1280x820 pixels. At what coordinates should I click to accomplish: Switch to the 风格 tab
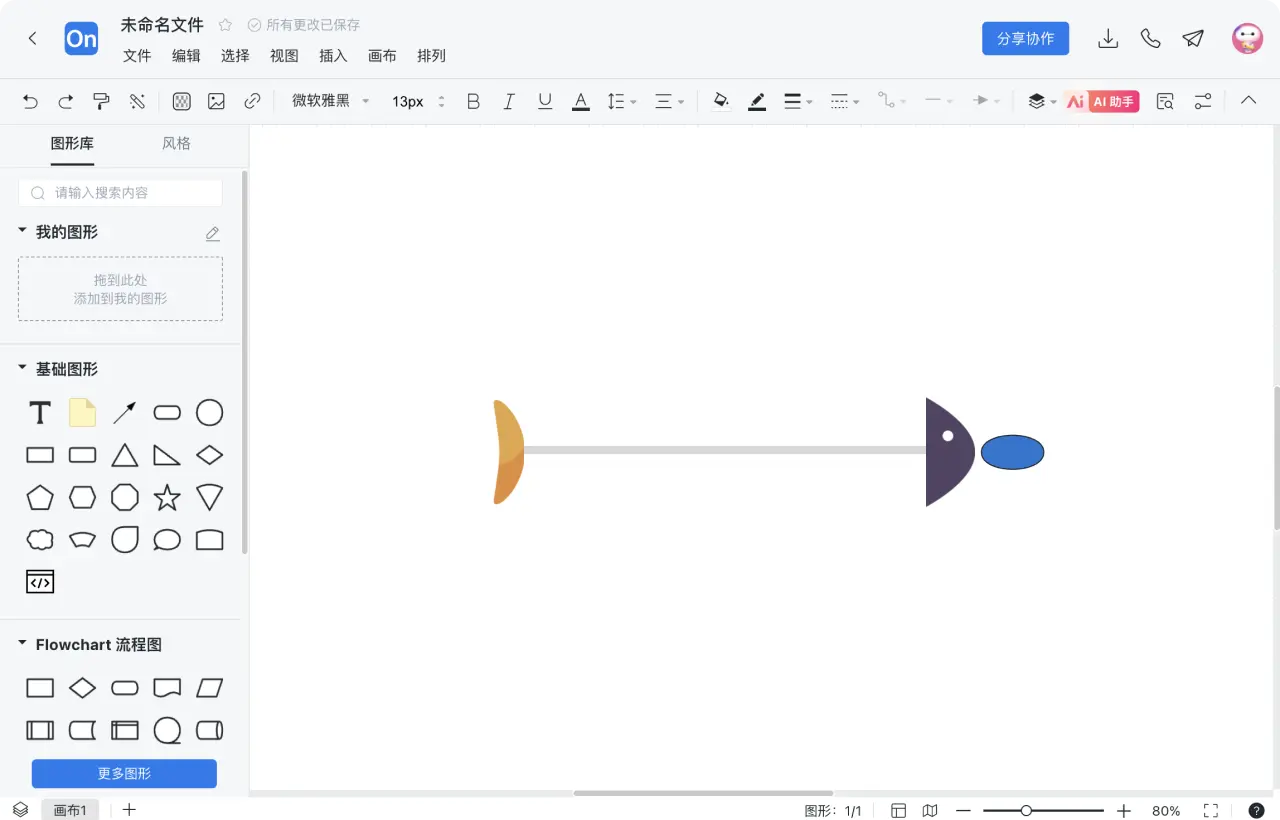176,143
